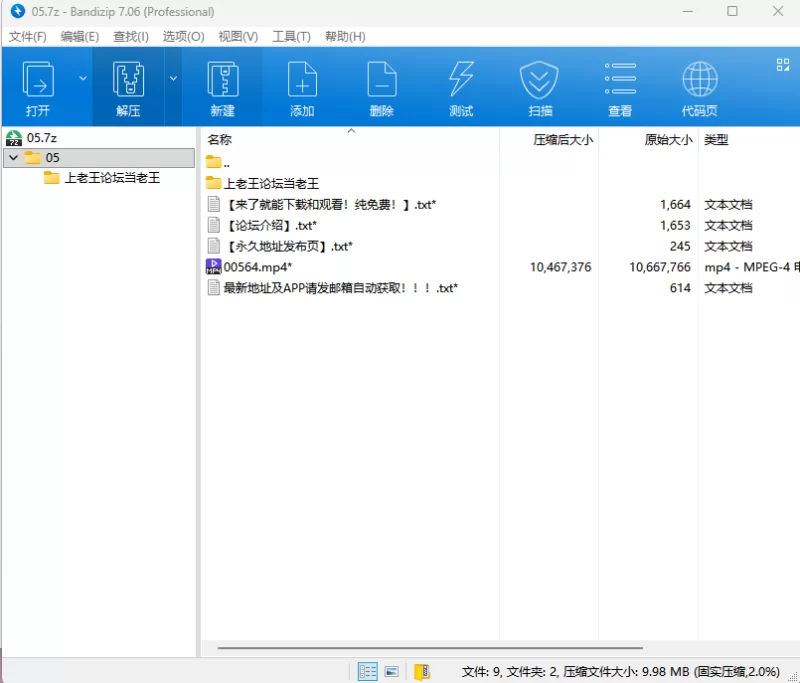Sort by the 原始大小 column header
The width and height of the screenshot is (800, 683).
668,140
